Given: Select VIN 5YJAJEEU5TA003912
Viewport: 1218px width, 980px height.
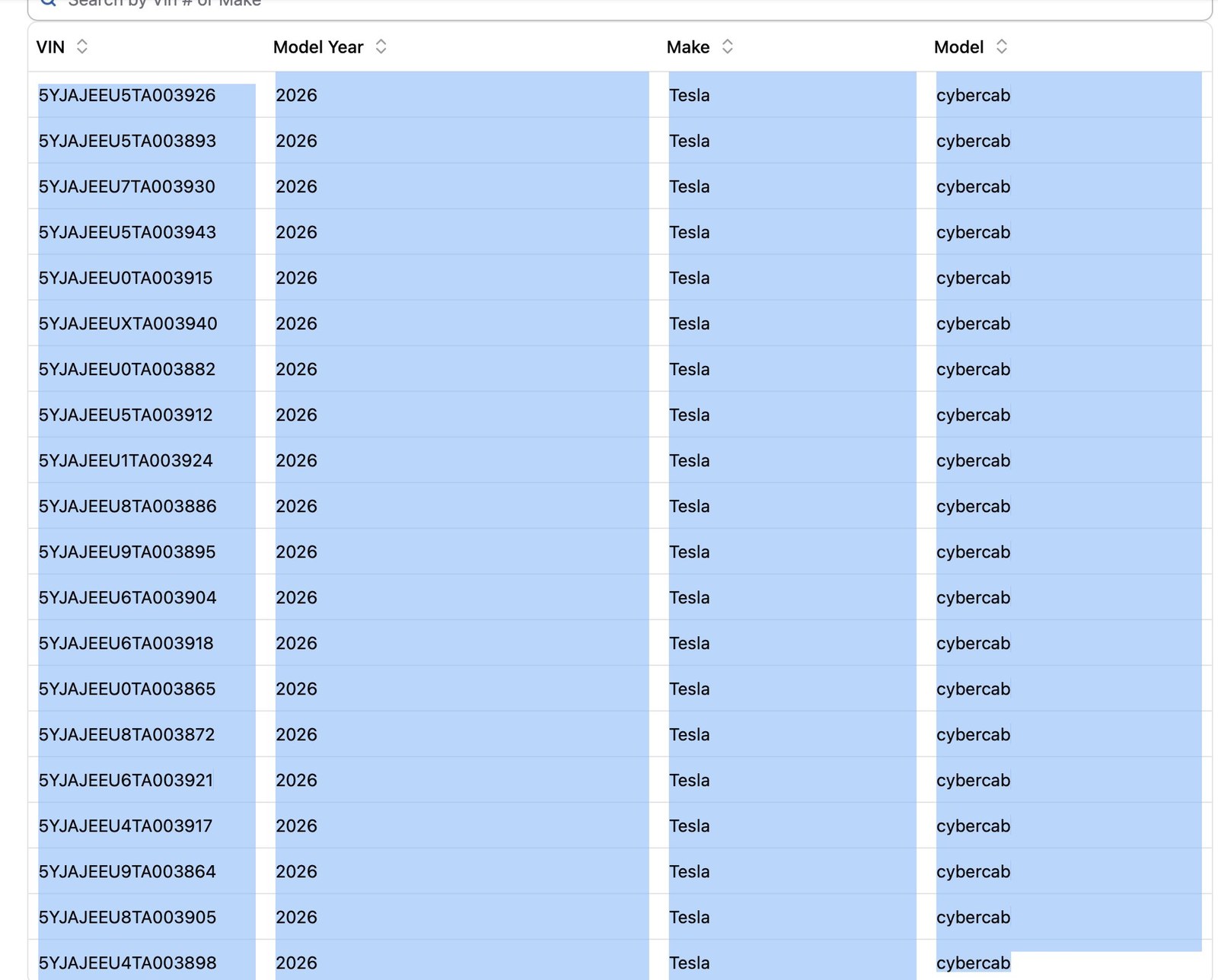Looking at the screenshot, I should click(126, 415).
